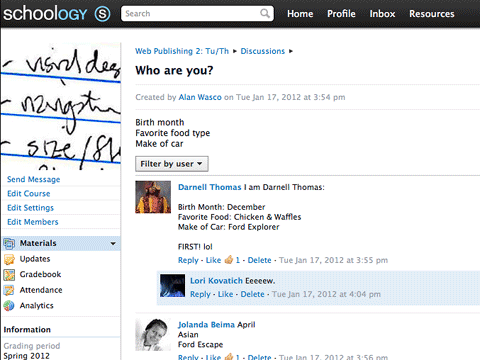This screenshot has width=480, height=360.
Task: Expand the Materials dropdown arrow
Action: click(x=113, y=244)
